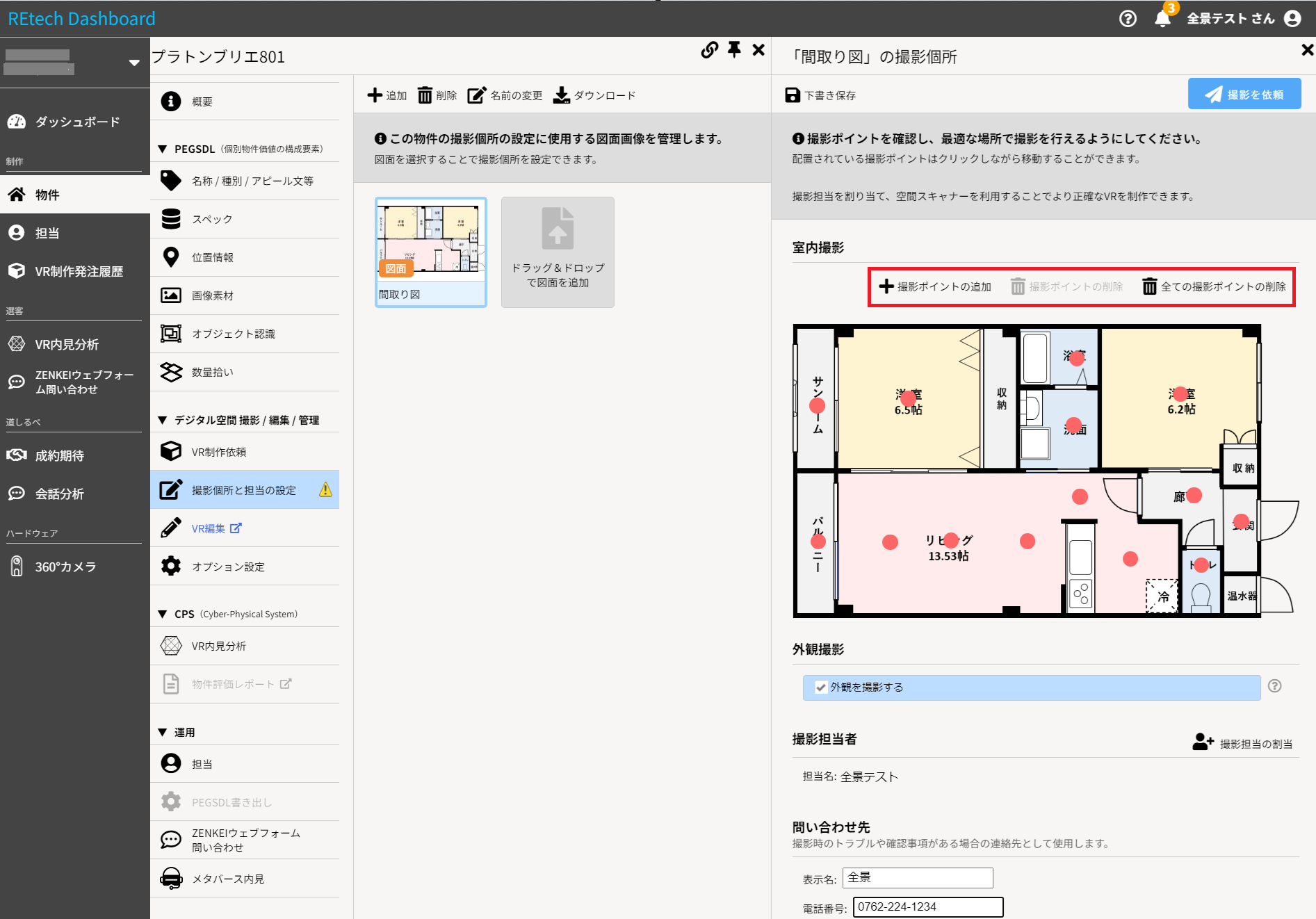Click the 下書き保存 floppy disk icon
1316x919 pixels.
(793, 95)
